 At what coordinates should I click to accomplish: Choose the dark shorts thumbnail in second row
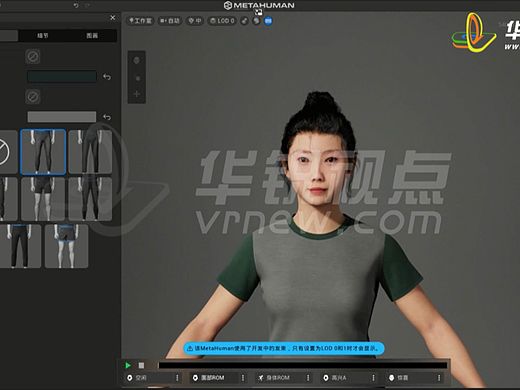click(43, 199)
